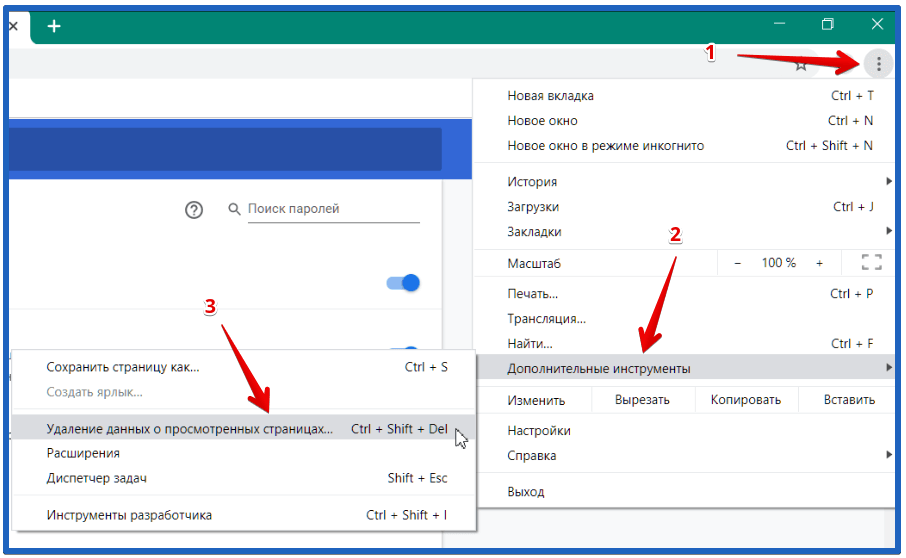
Task: Click the '100 %' zoom value
Action: pos(778,263)
